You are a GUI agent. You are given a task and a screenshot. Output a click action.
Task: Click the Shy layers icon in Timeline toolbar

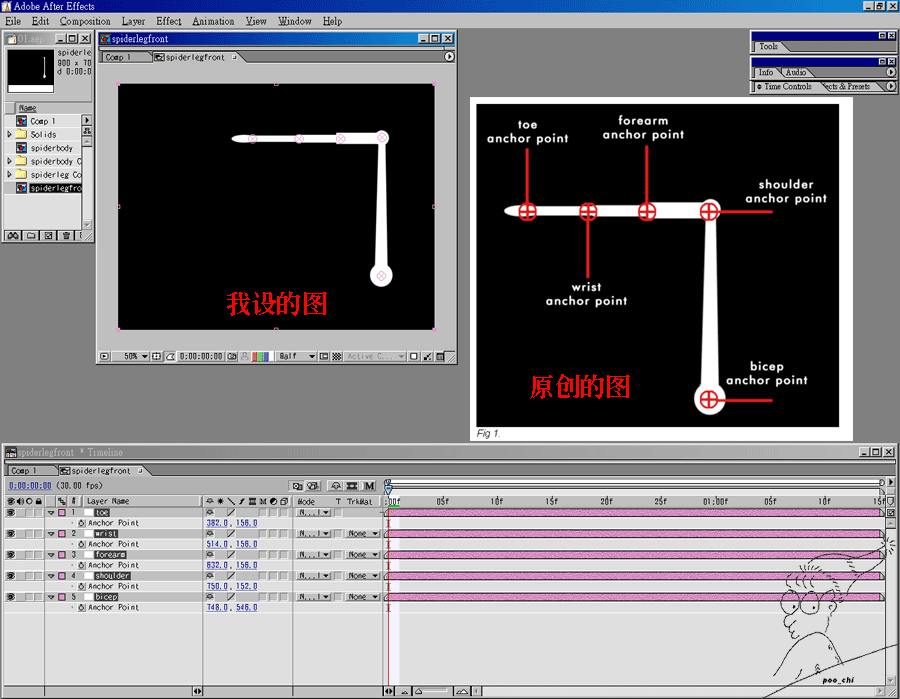(x=336, y=486)
